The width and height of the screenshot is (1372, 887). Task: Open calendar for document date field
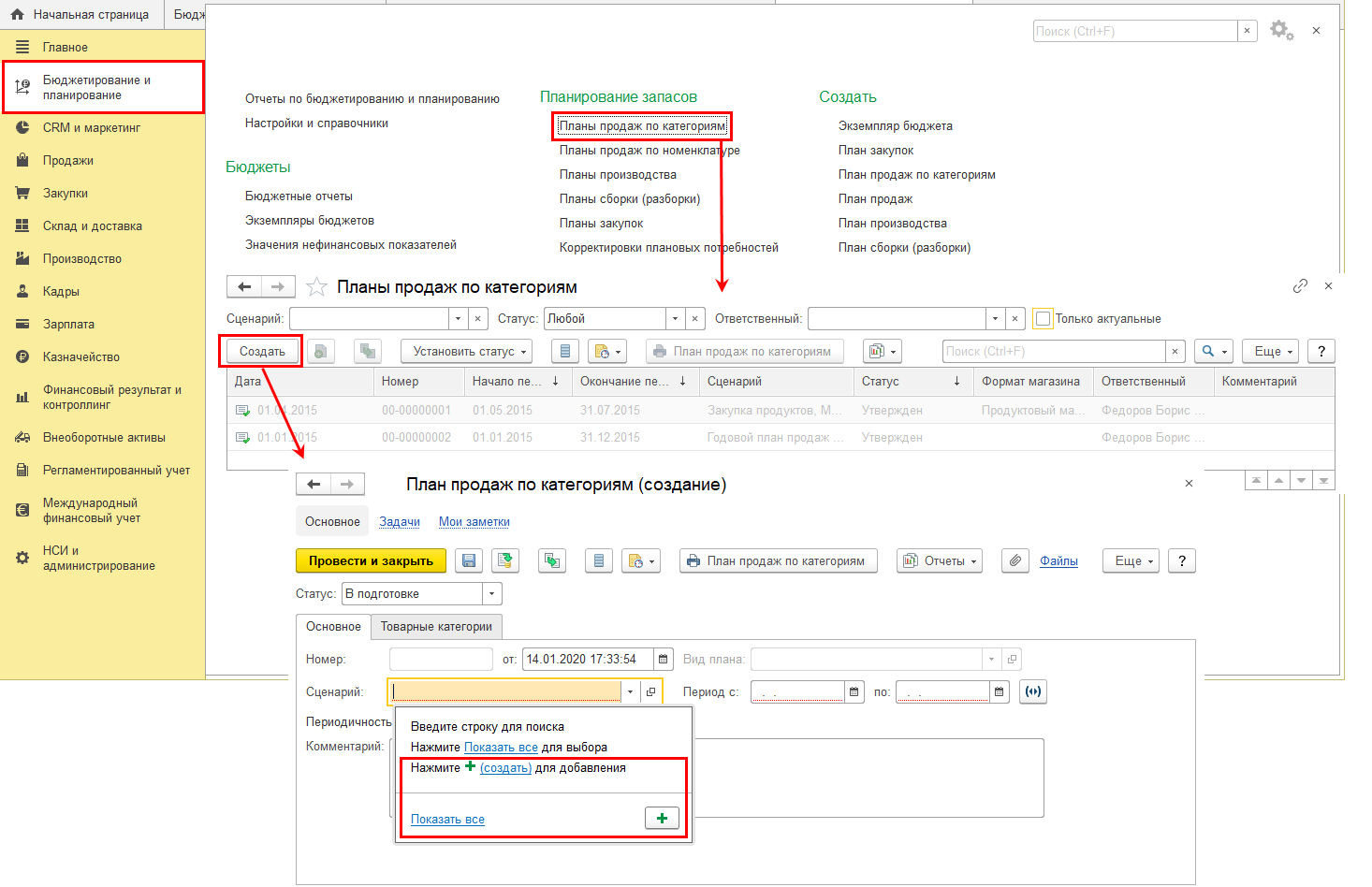pyautogui.click(x=664, y=659)
